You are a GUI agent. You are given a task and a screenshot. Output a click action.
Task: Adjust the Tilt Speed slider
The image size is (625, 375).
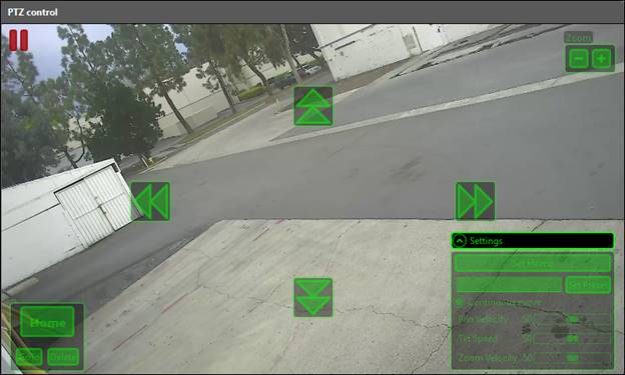click(572, 339)
